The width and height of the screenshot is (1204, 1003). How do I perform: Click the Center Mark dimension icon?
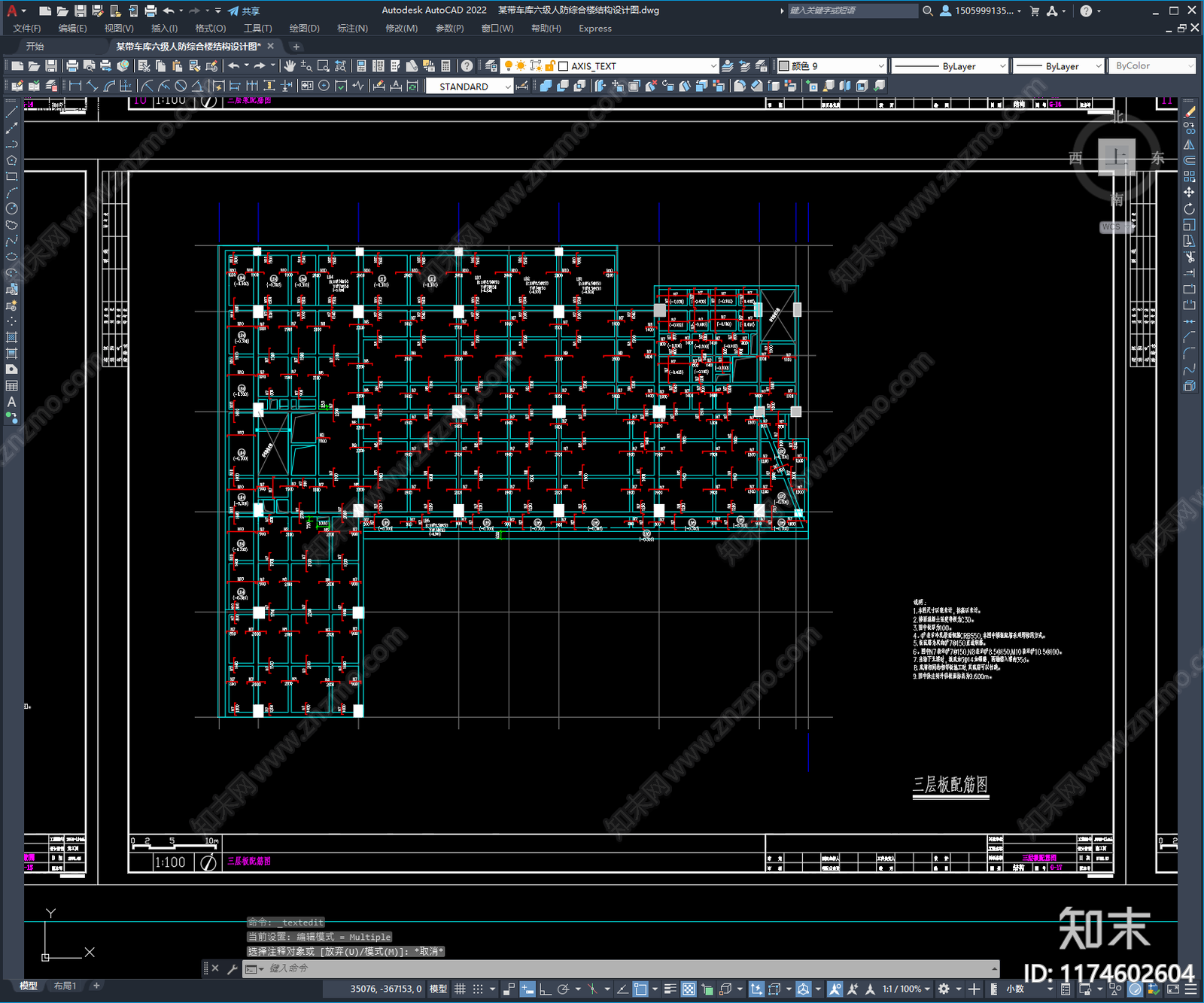(324, 86)
